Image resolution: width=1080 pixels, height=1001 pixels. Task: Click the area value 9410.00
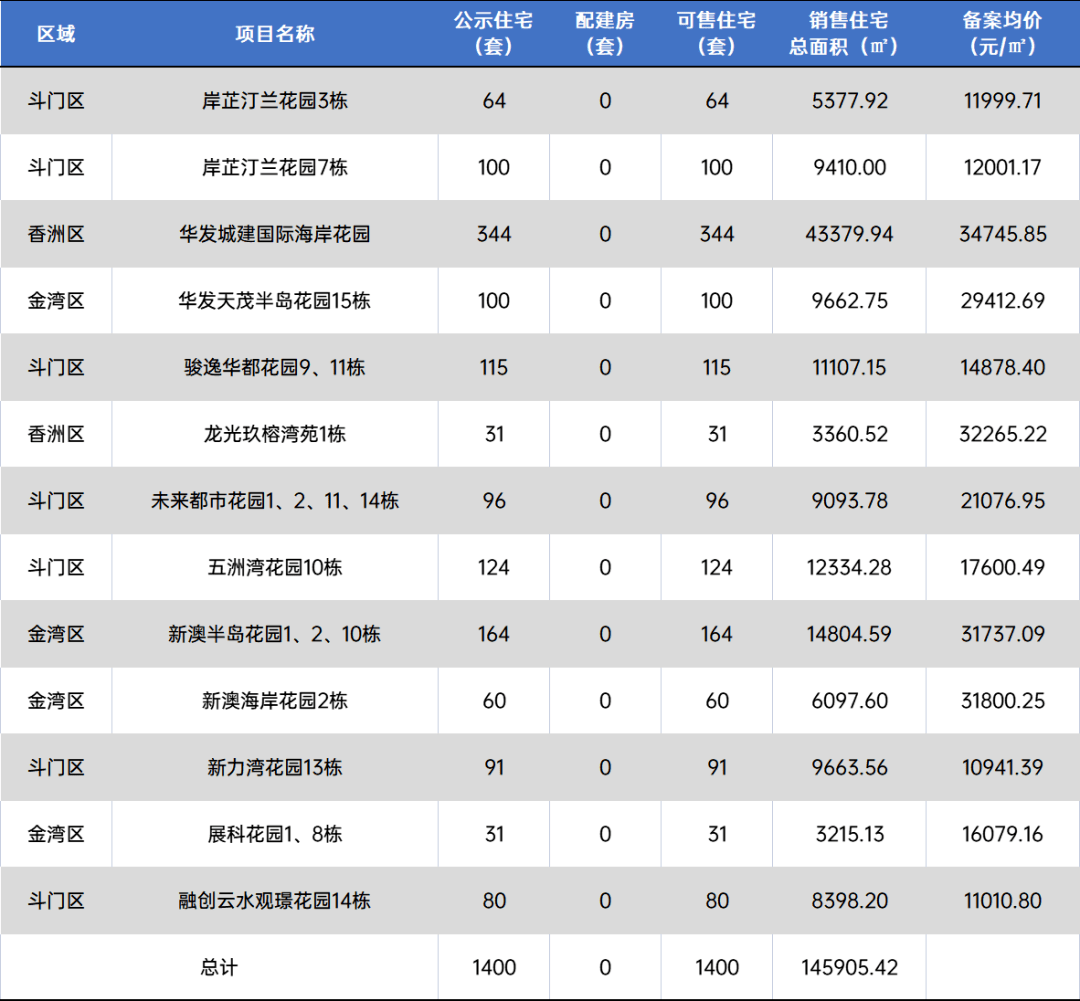pos(849,167)
